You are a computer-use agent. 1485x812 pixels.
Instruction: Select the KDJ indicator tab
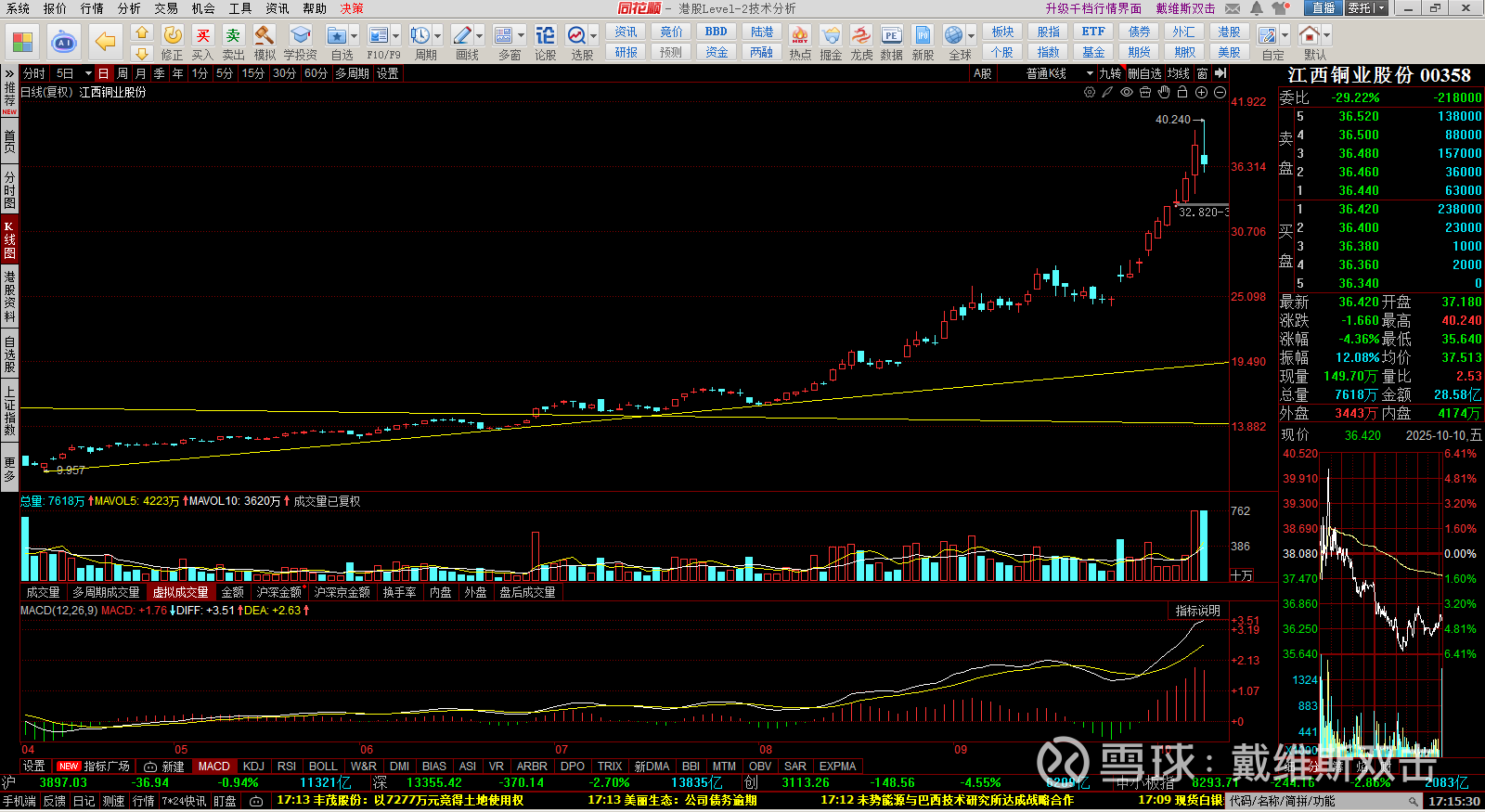point(253,767)
